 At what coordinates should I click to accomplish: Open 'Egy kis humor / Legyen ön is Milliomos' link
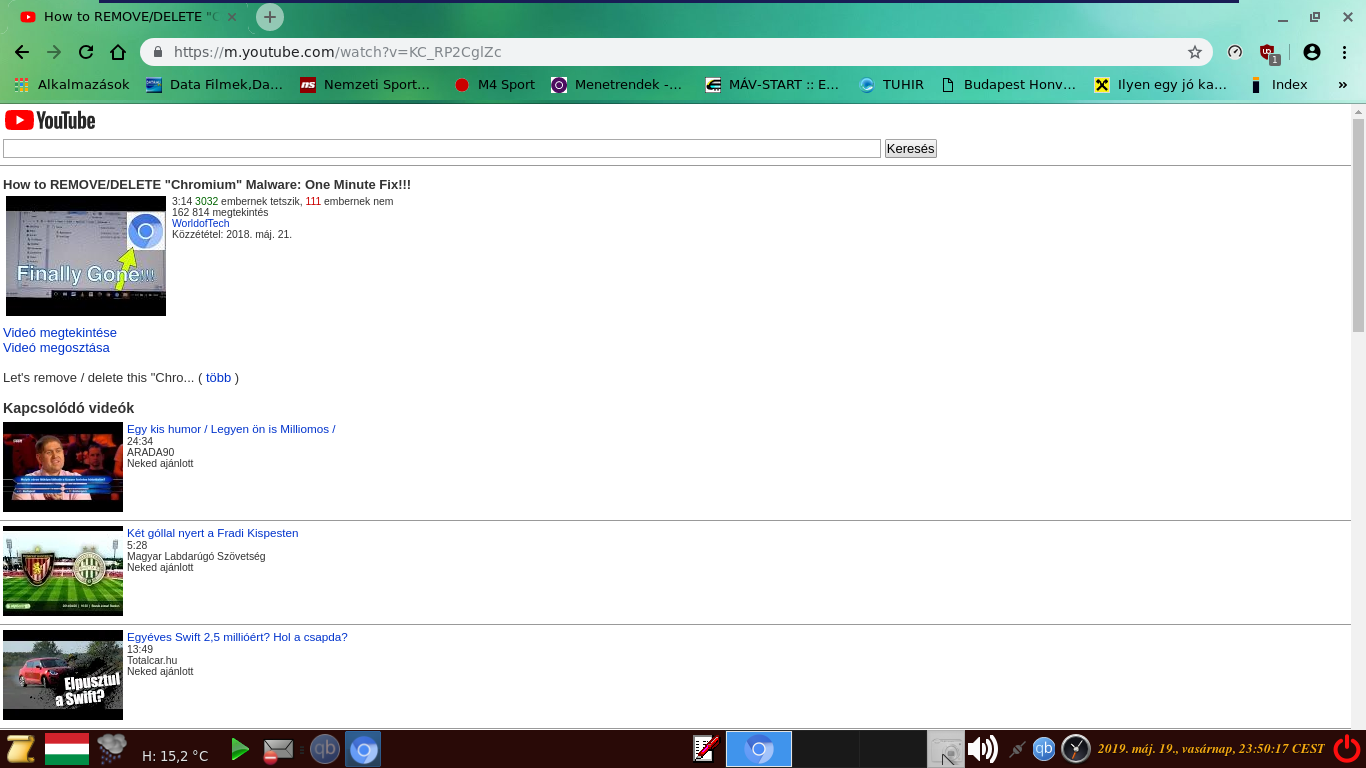tap(231, 429)
